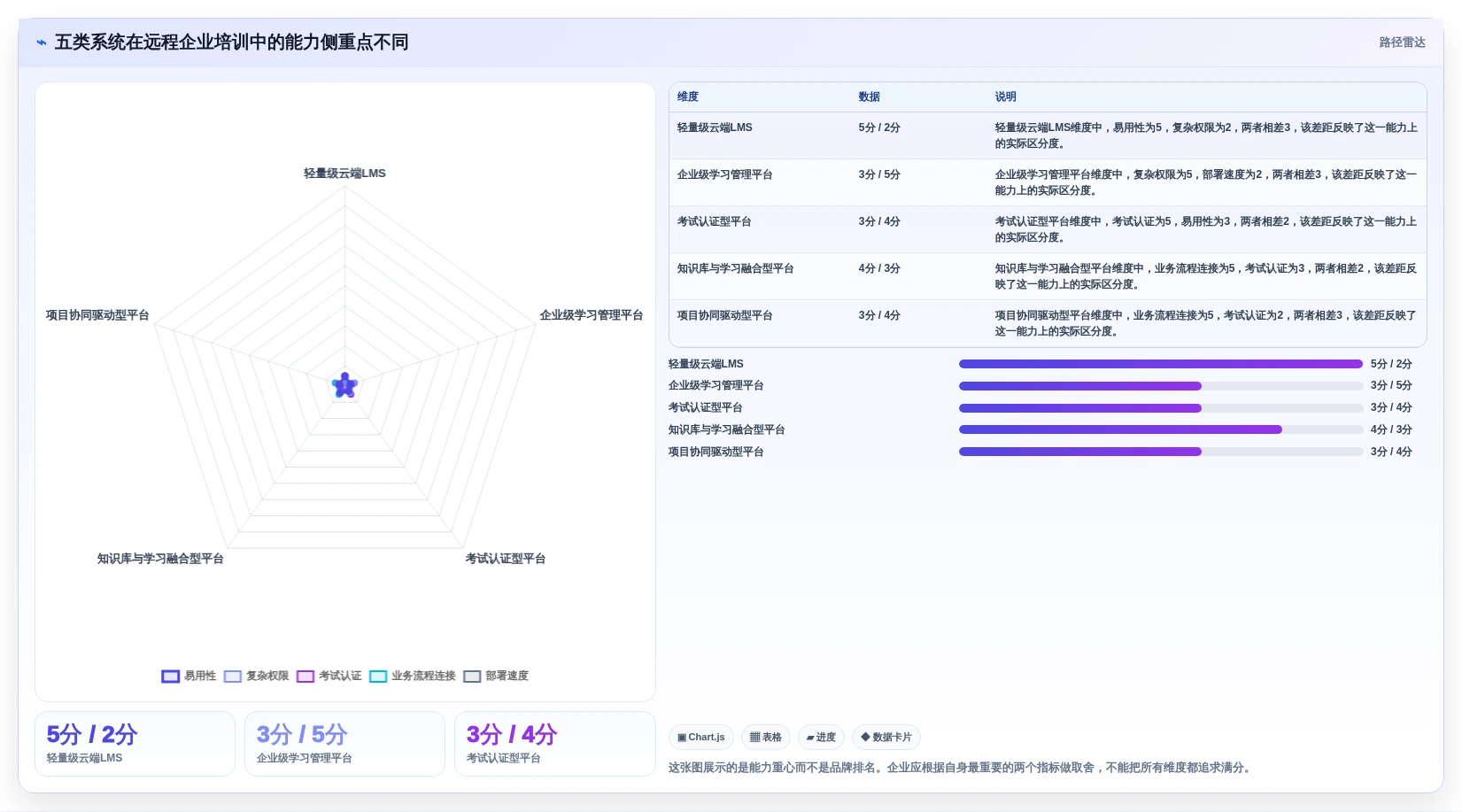This screenshot has height=812, width=1462.
Task: Click the 项目协同驱动型平台 table row name
Action: [725, 315]
